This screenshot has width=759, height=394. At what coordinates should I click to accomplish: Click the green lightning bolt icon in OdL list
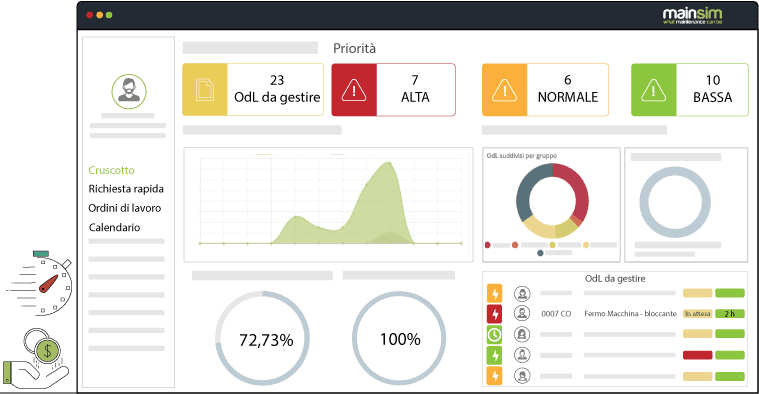click(495, 355)
